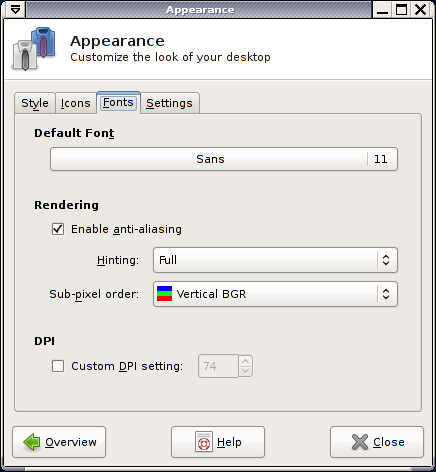Click the RGB stripes sub-pixel icon
This screenshot has width=436, height=472.
click(164, 294)
